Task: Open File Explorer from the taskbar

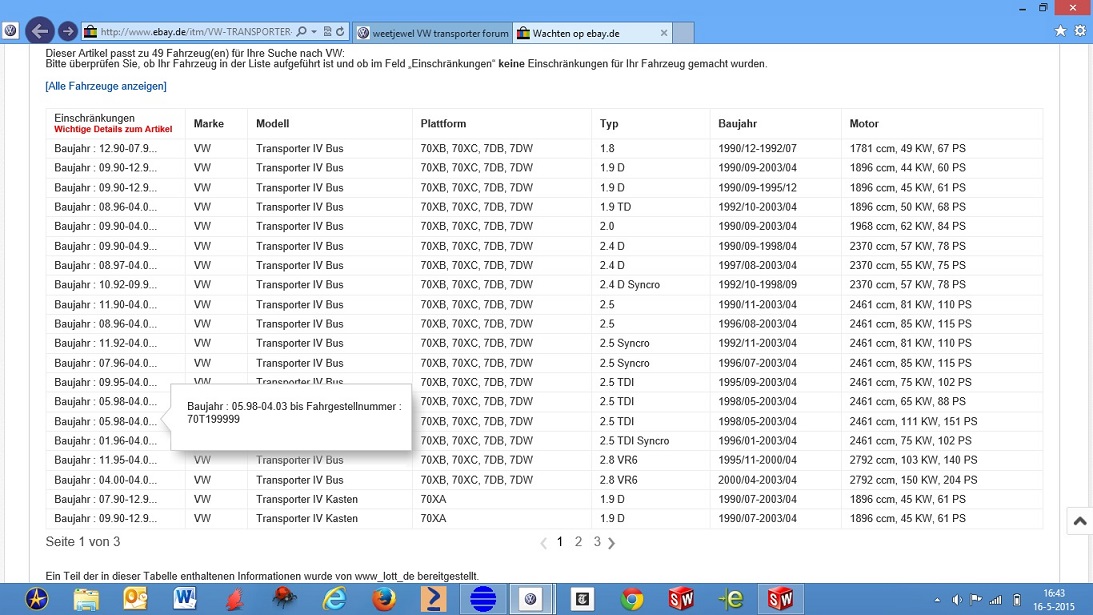Action: 86,599
